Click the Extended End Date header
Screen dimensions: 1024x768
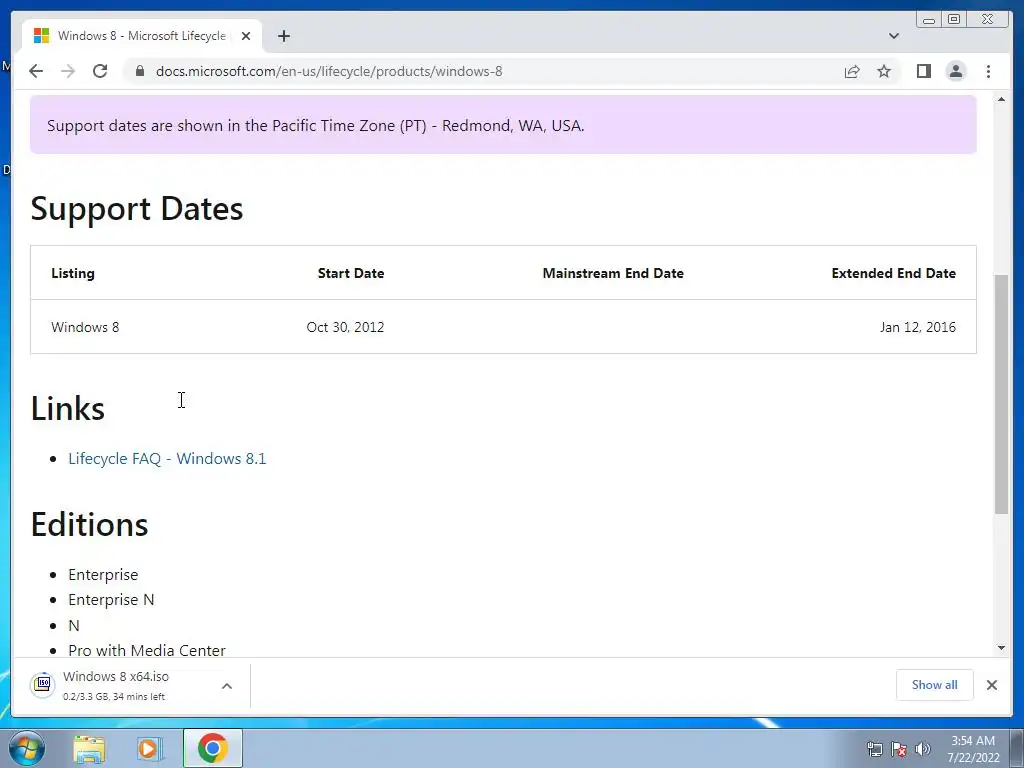point(893,273)
